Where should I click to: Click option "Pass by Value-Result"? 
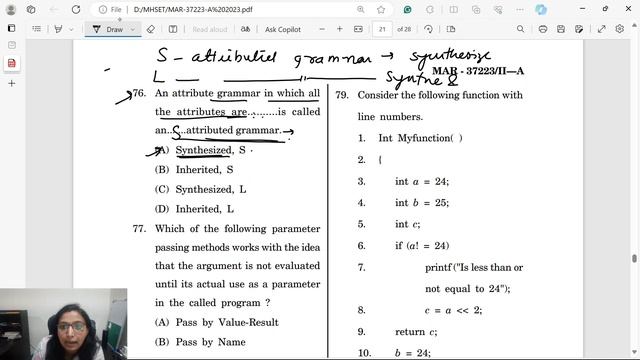pos(217,322)
